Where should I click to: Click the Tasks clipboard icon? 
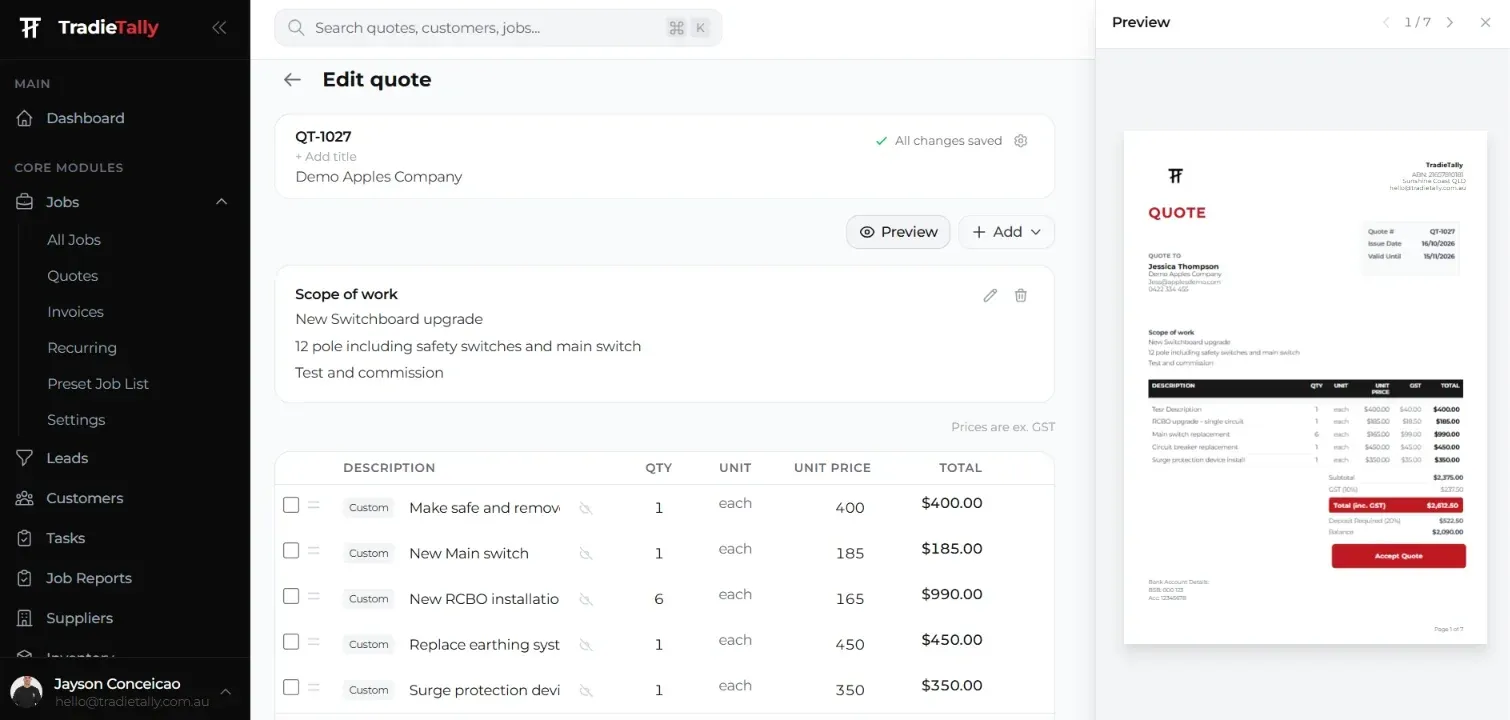point(26,538)
